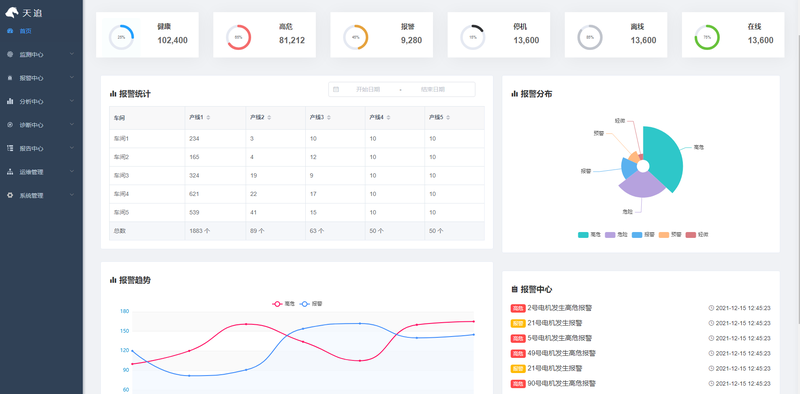
Task: Open the 报告中心 sidebar menu item
Action: click(x=41, y=149)
